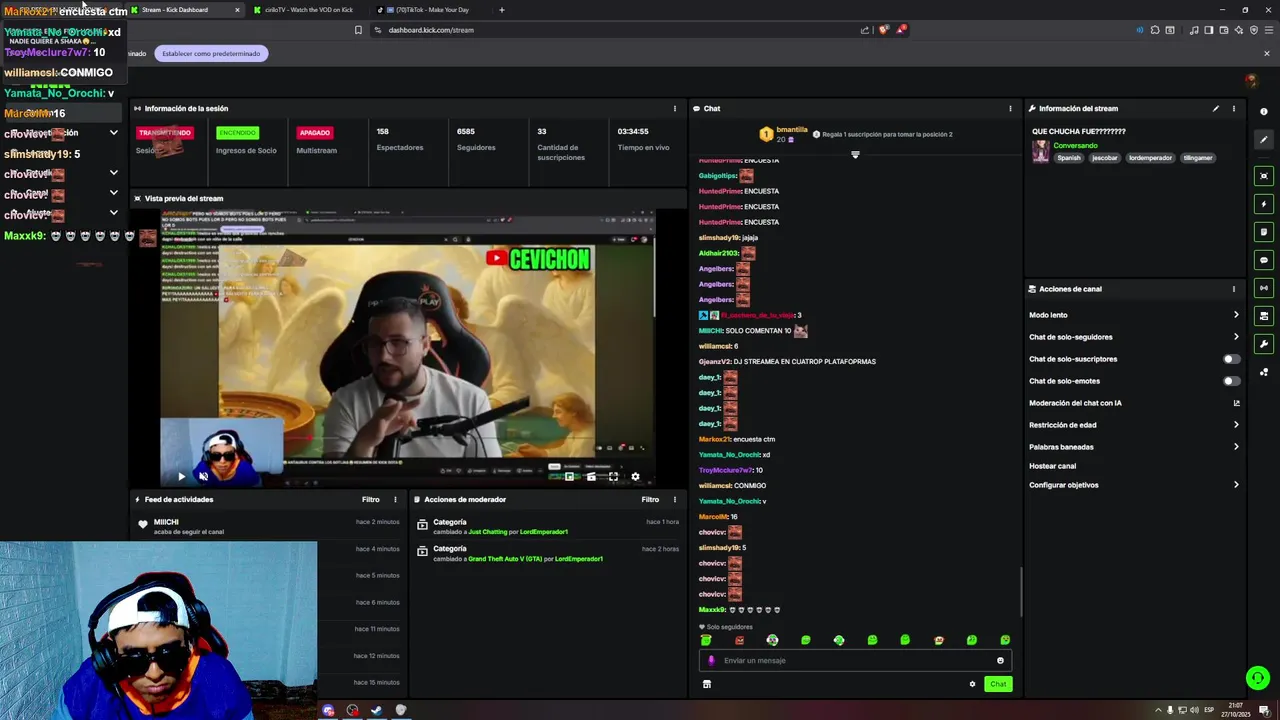Click the jescobar tag chip

coord(1105,158)
